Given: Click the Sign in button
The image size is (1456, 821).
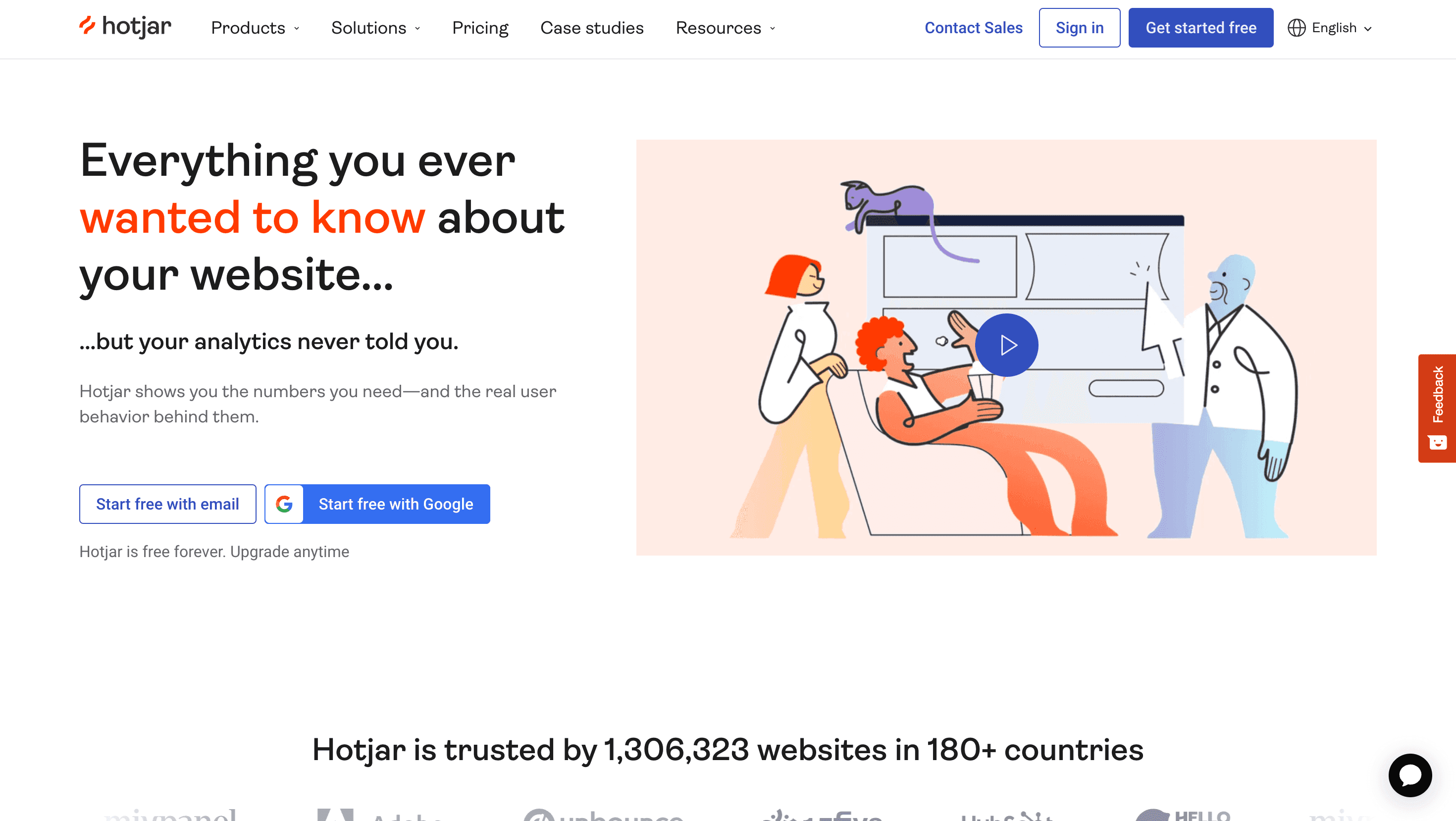Looking at the screenshot, I should click(x=1080, y=28).
